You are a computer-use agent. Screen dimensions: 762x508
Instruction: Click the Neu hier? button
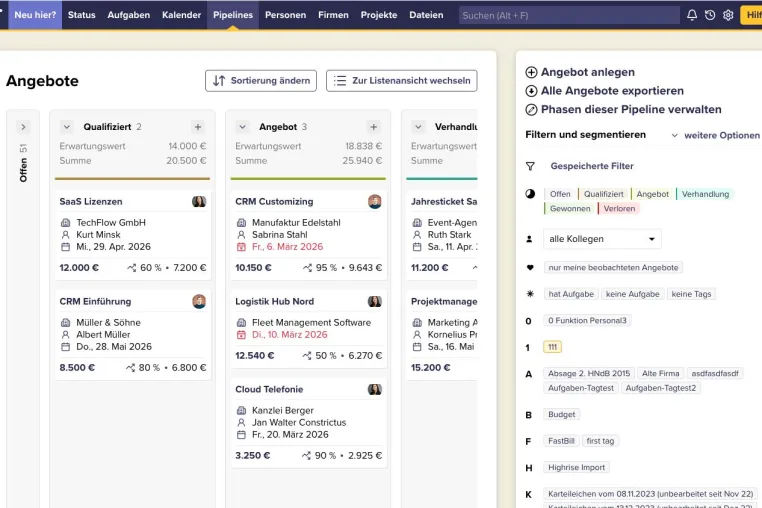(x=35, y=15)
